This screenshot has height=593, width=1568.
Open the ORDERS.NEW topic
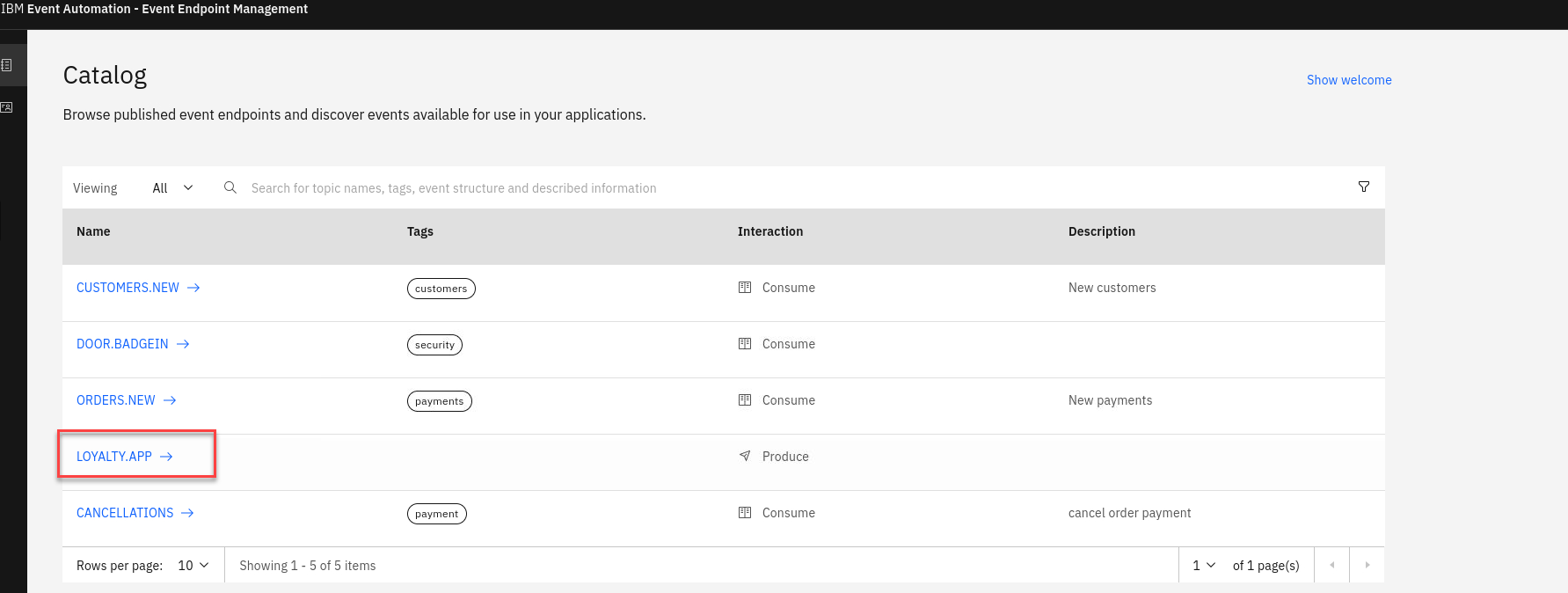coord(116,400)
